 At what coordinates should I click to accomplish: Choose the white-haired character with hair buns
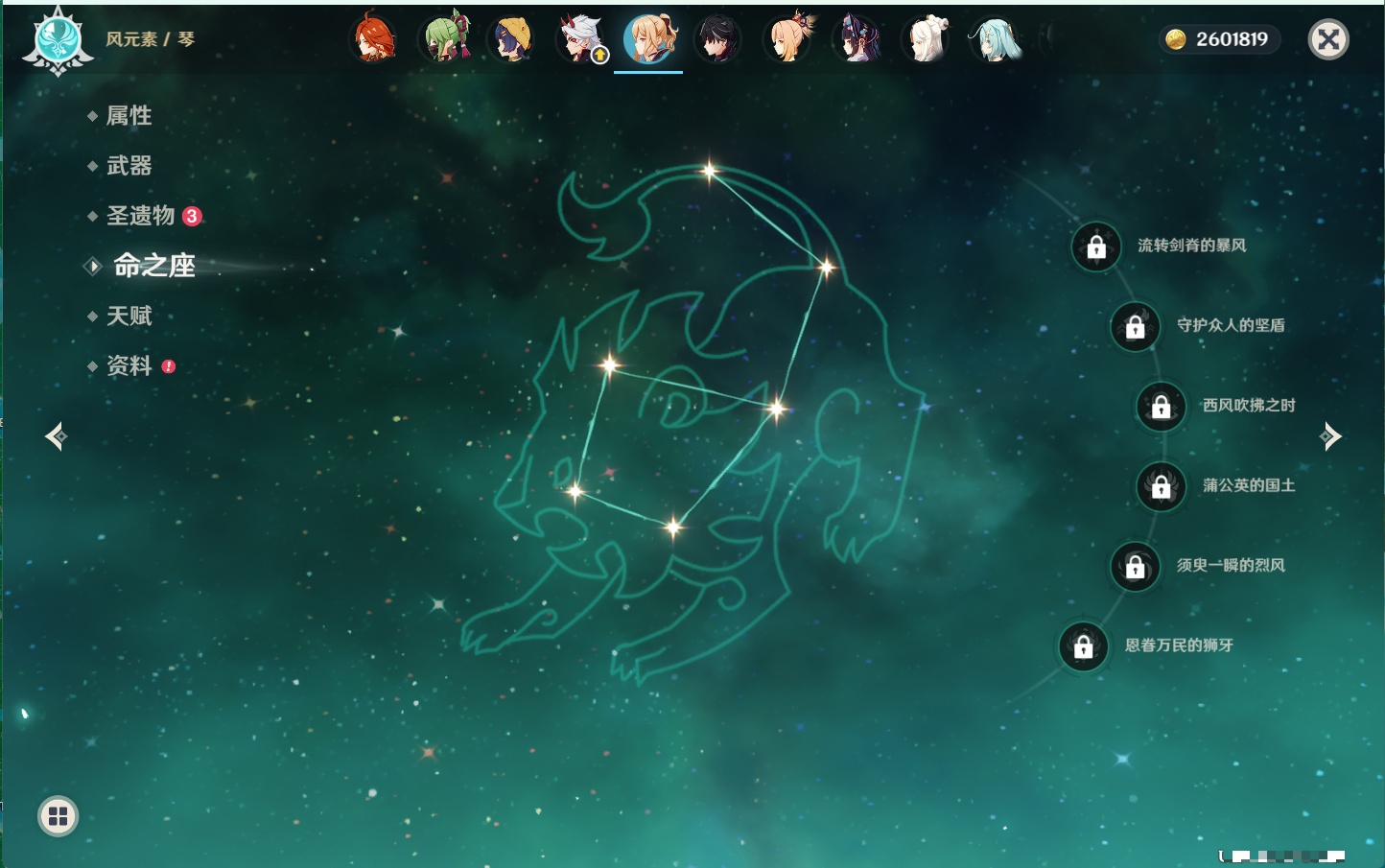(x=926, y=39)
